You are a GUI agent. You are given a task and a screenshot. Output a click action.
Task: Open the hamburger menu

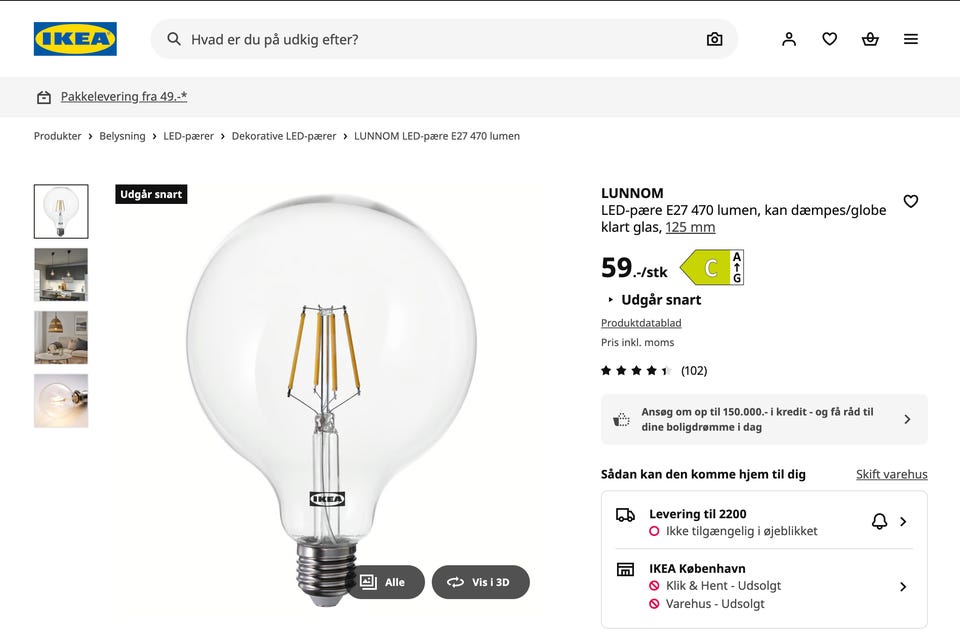[x=911, y=39]
